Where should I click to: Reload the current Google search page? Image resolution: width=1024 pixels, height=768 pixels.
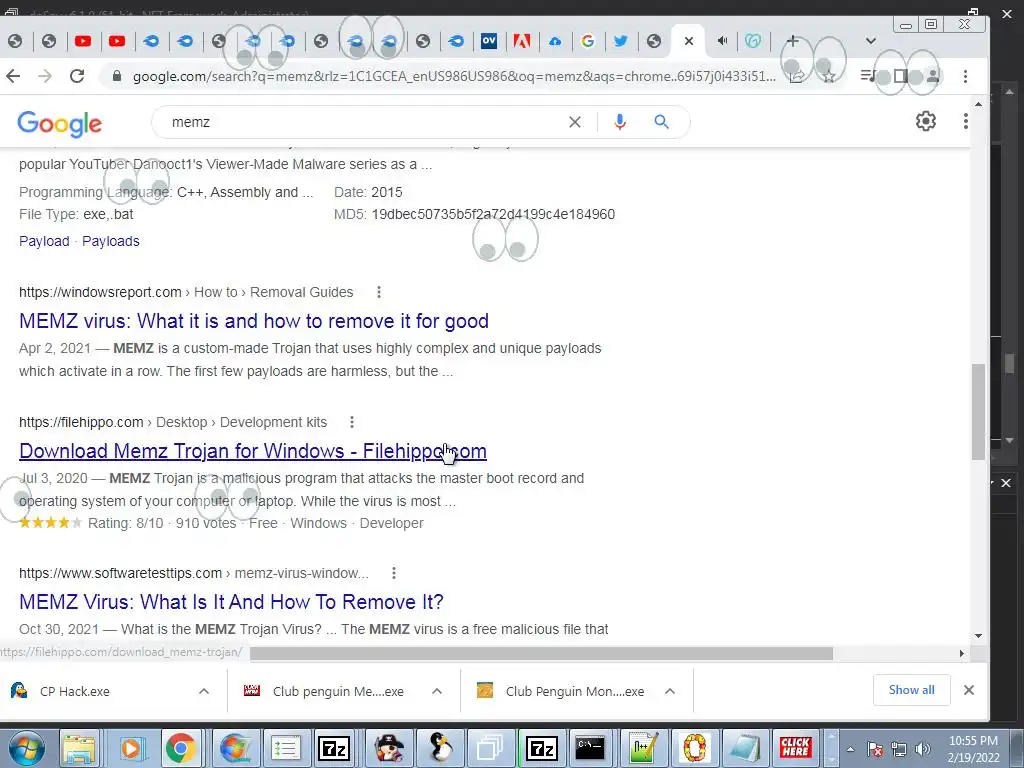pos(77,76)
